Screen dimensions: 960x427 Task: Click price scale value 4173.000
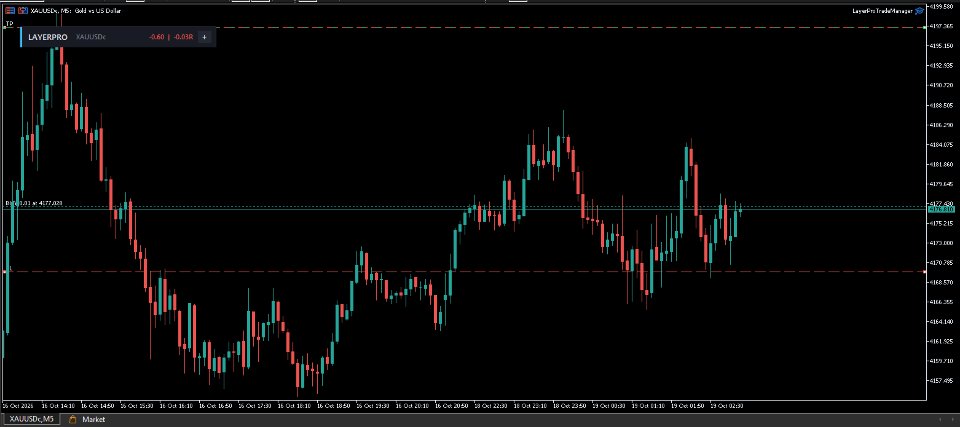942,243
